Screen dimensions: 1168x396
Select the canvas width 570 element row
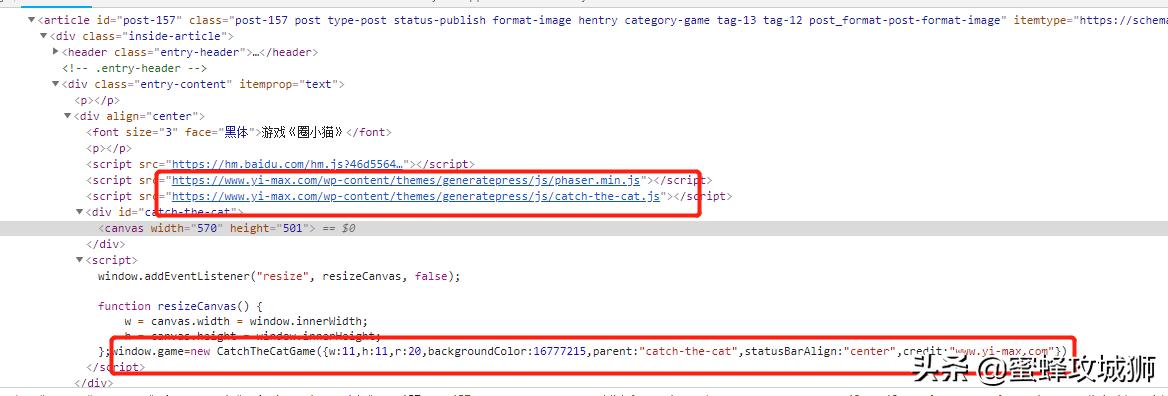[x=584, y=229]
